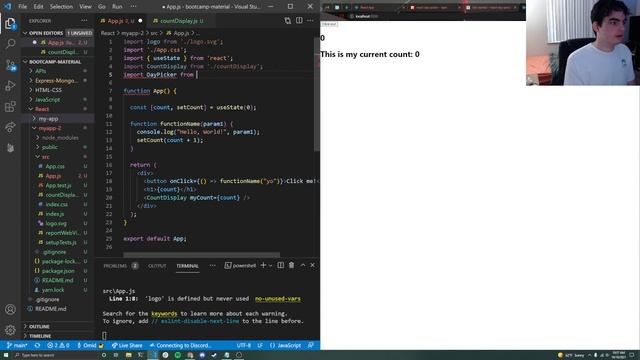This screenshot has width=640, height=360.
Task: Open the Go menu
Action: pos(102,7)
